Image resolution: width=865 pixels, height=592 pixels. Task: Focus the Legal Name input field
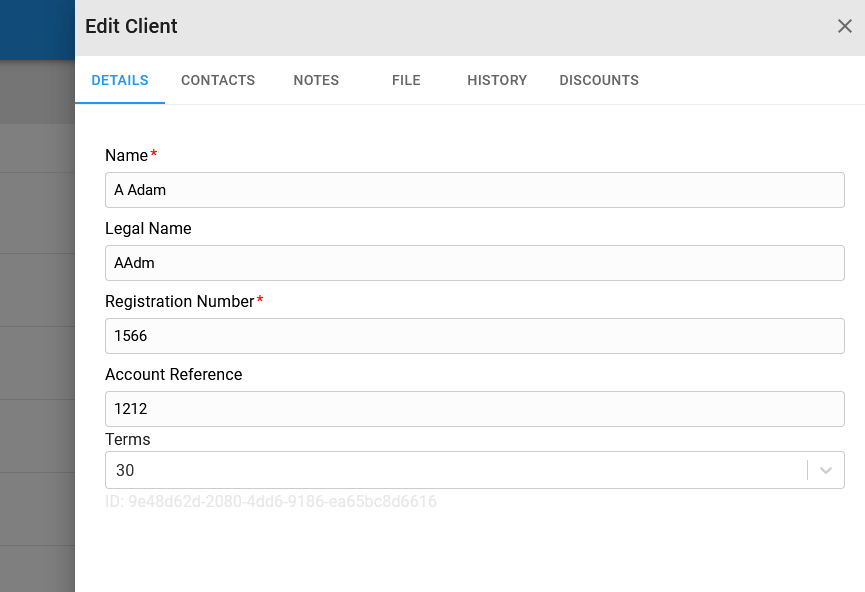(x=474, y=263)
